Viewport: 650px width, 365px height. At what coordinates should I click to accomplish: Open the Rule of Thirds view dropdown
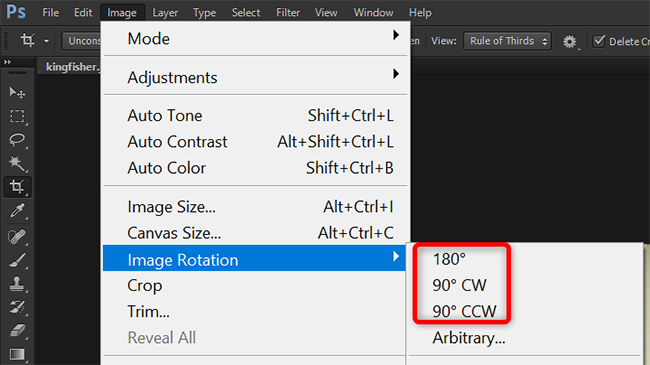coord(507,41)
